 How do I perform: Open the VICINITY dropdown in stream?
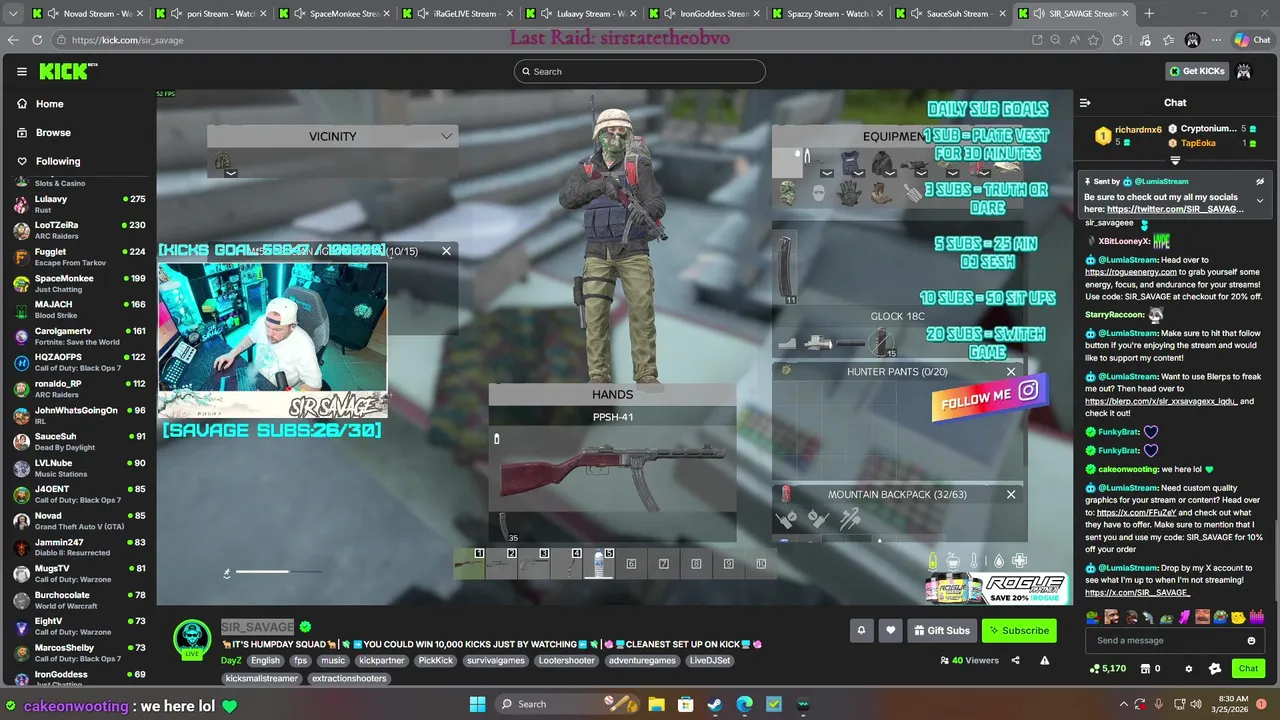coord(446,136)
